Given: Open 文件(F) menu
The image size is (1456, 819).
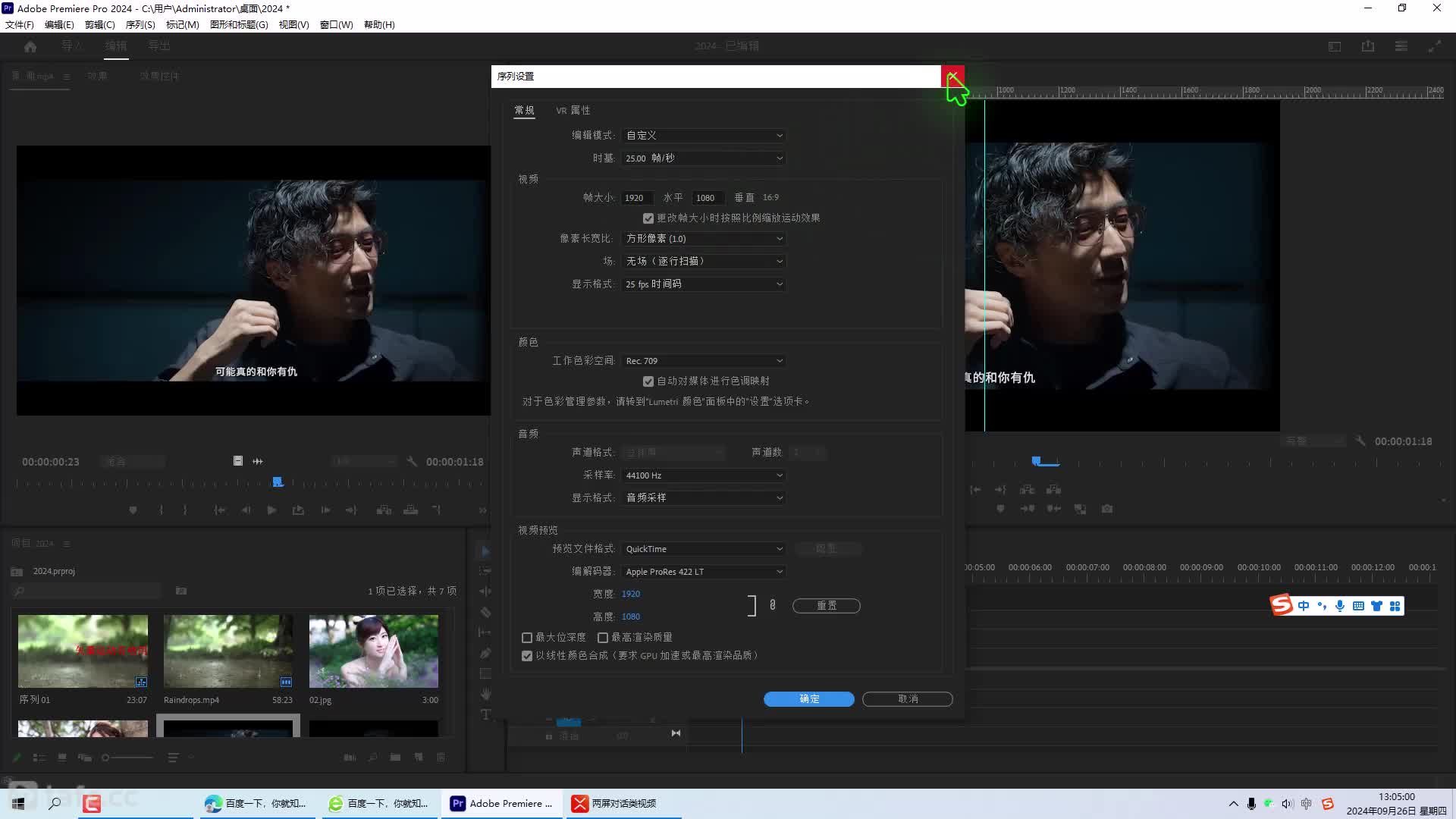Looking at the screenshot, I should tap(20, 24).
